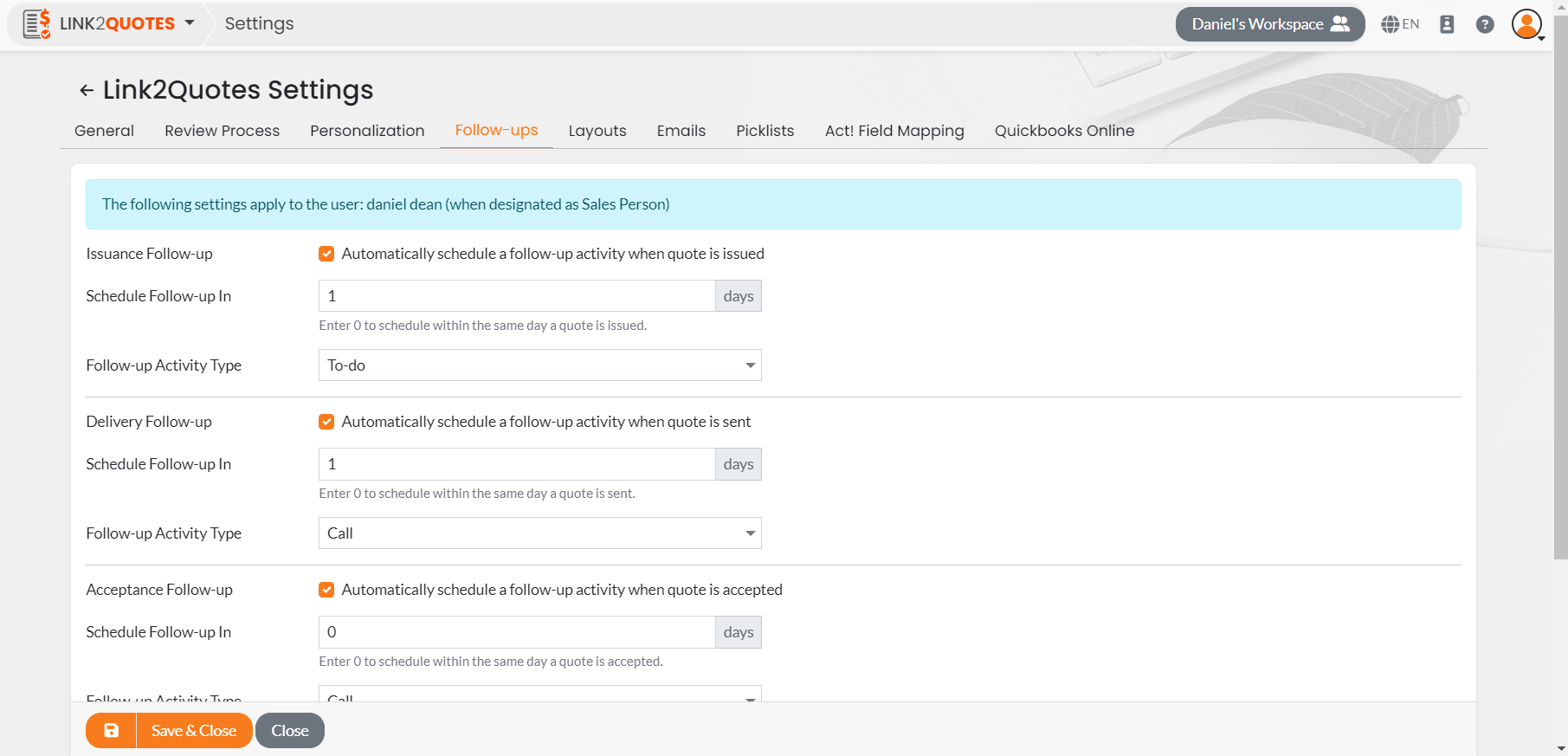Click the save disk icon button
The image size is (1568, 756).
[111, 730]
